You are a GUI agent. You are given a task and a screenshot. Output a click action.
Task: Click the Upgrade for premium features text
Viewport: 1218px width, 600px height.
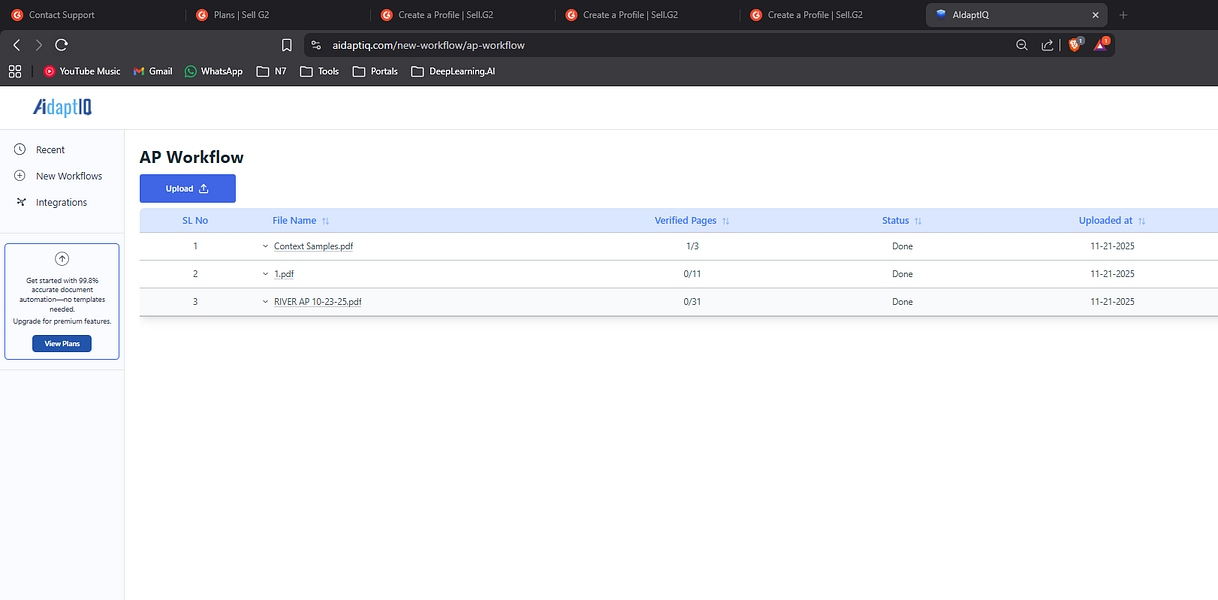[x=62, y=321]
